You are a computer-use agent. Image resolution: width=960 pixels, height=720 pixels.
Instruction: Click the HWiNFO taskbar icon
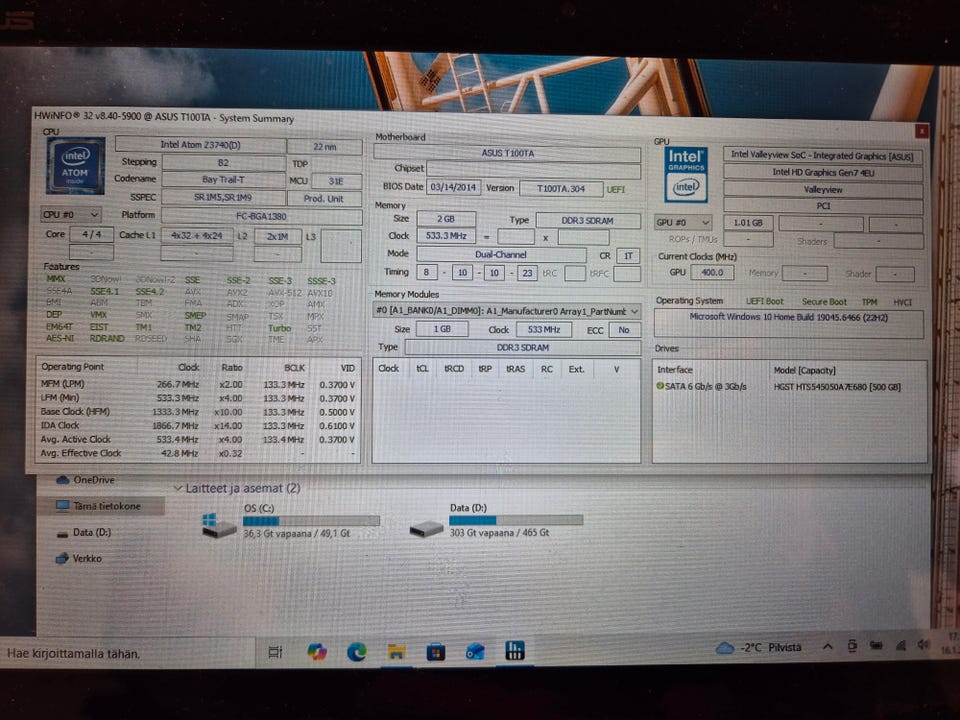click(x=515, y=651)
